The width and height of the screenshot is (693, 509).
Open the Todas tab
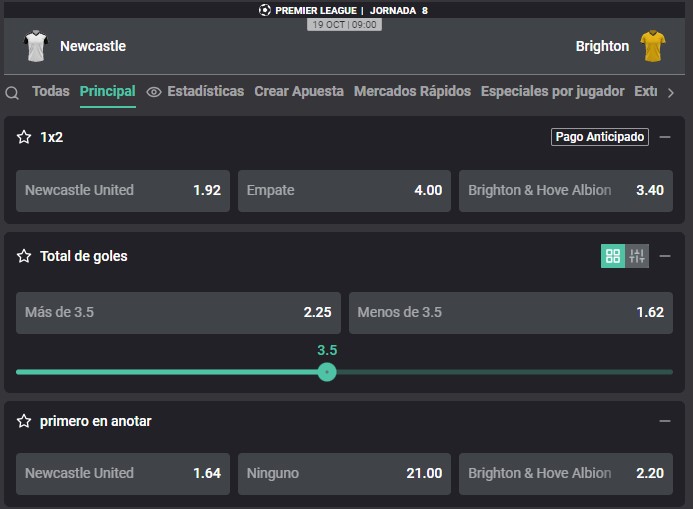51,91
